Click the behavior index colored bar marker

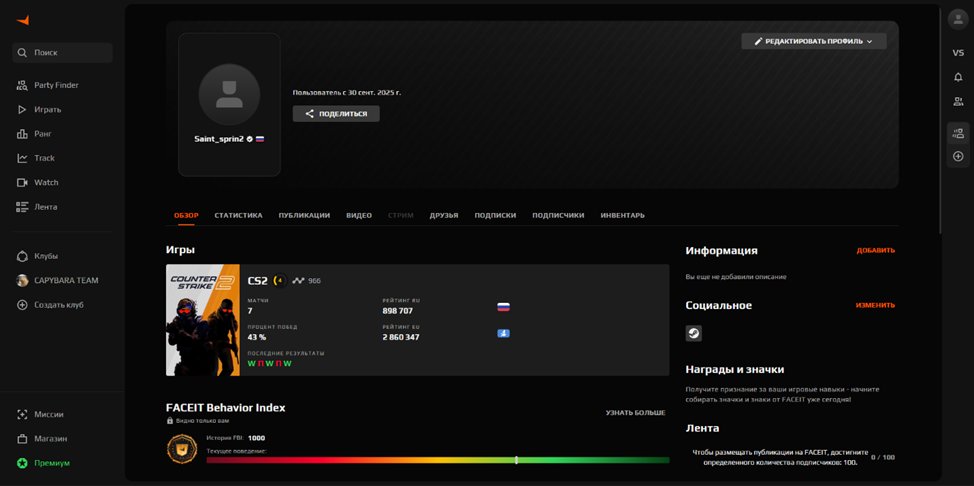tap(516, 461)
